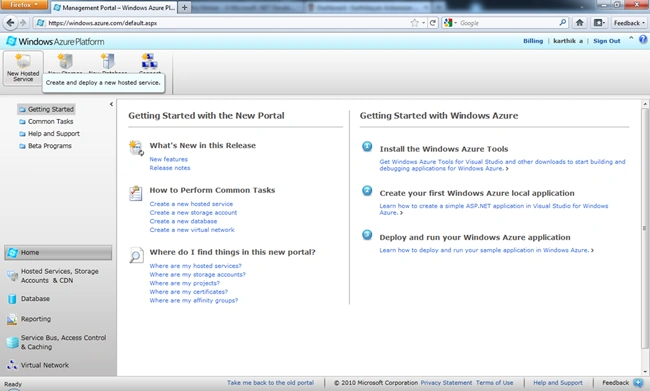Open the Firefox application menu button
Image resolution: width=650 pixels, height=391 pixels.
[x=24, y=5]
